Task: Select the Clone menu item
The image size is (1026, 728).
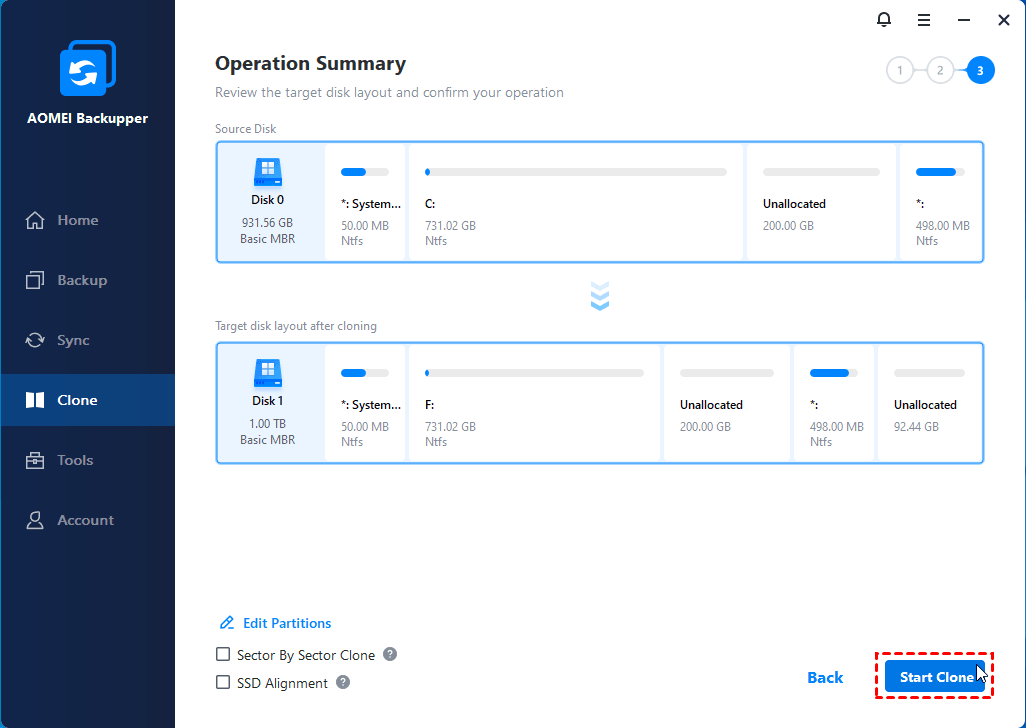Action: click(88, 400)
